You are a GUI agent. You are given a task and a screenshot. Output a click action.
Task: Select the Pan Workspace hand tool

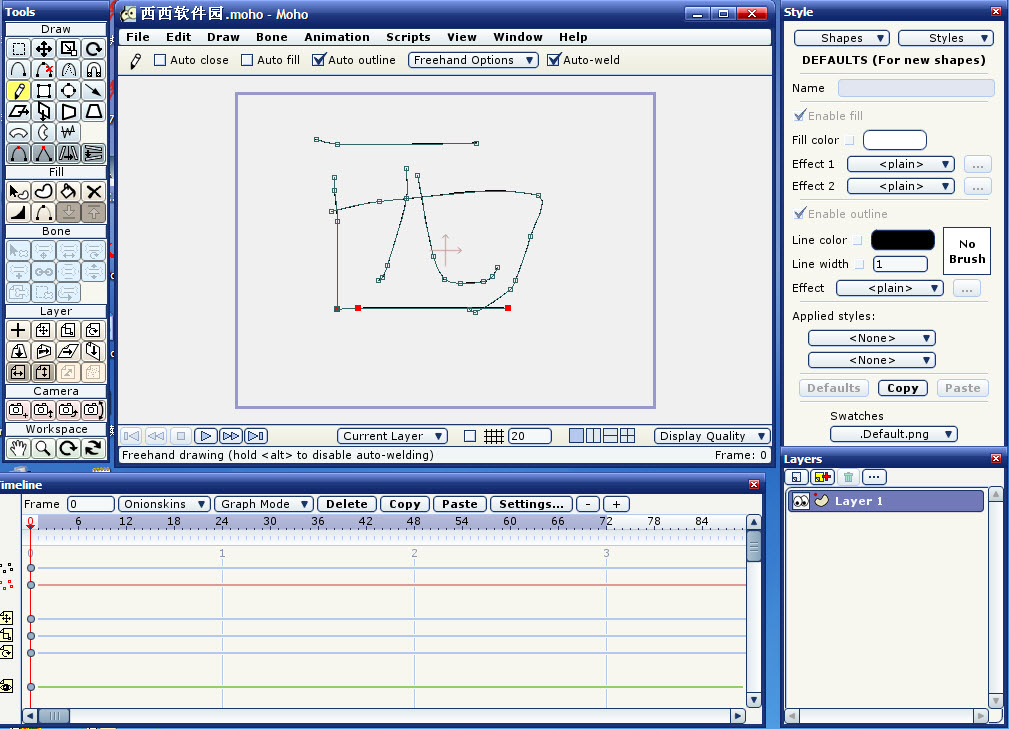[x=18, y=448]
